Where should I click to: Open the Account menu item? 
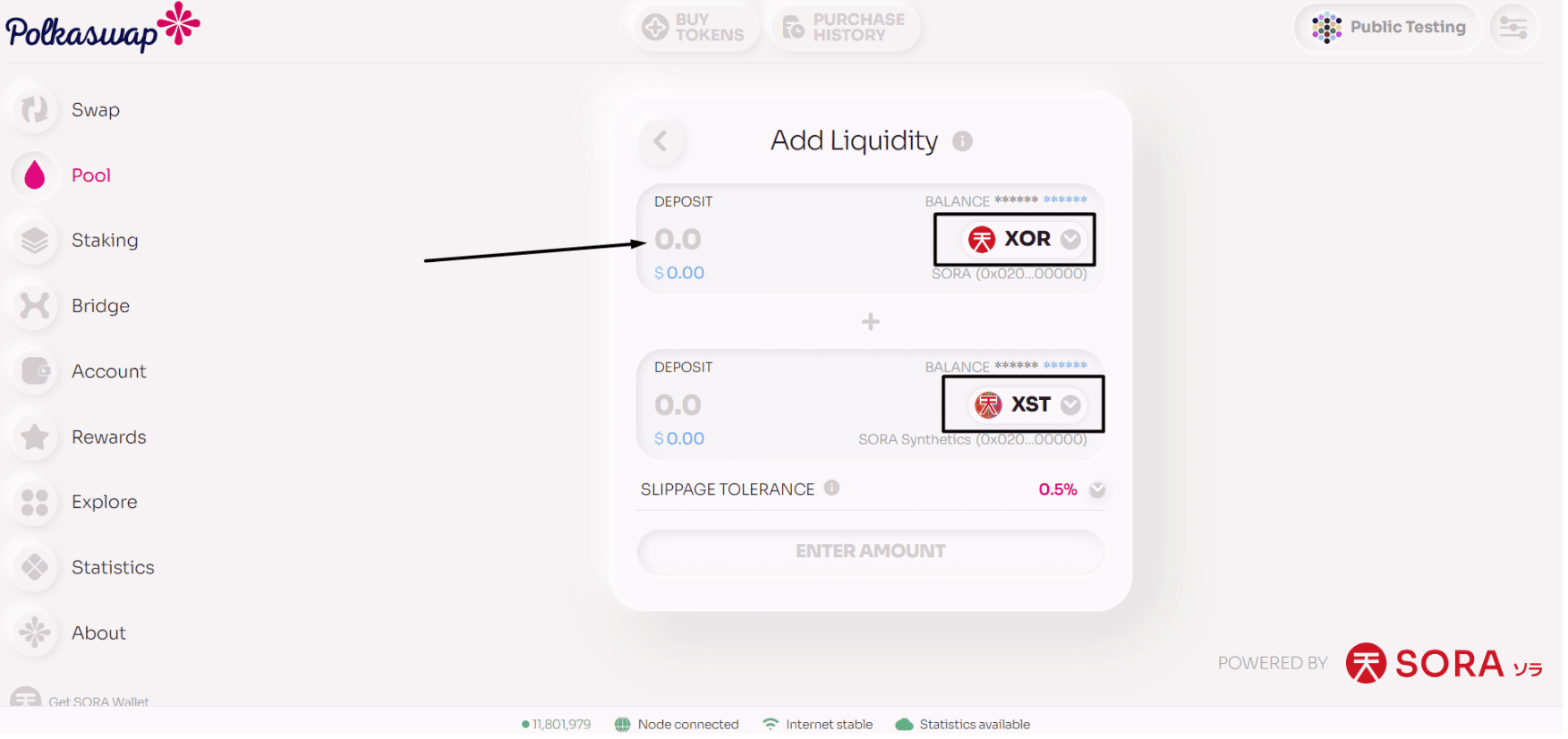click(108, 372)
